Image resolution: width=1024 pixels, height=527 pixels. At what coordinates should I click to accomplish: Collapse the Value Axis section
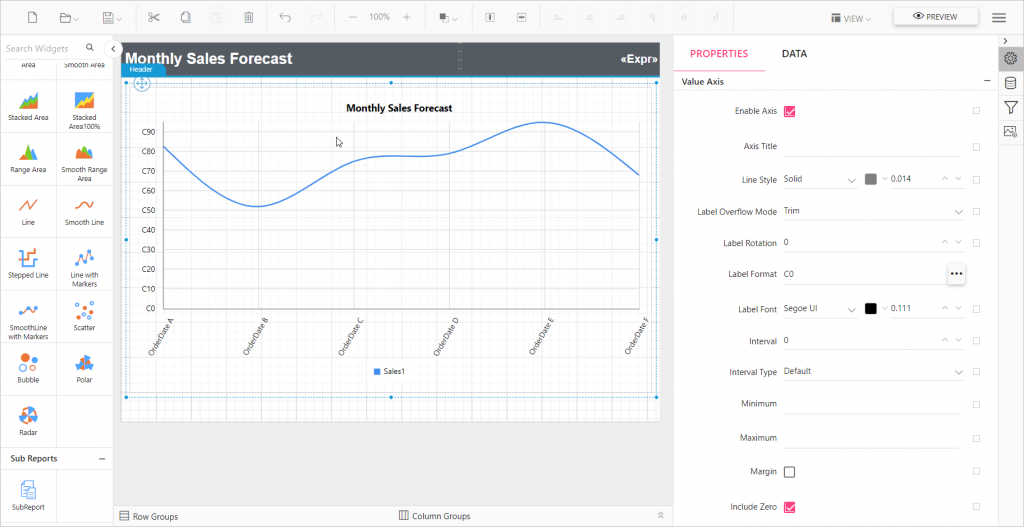point(987,81)
